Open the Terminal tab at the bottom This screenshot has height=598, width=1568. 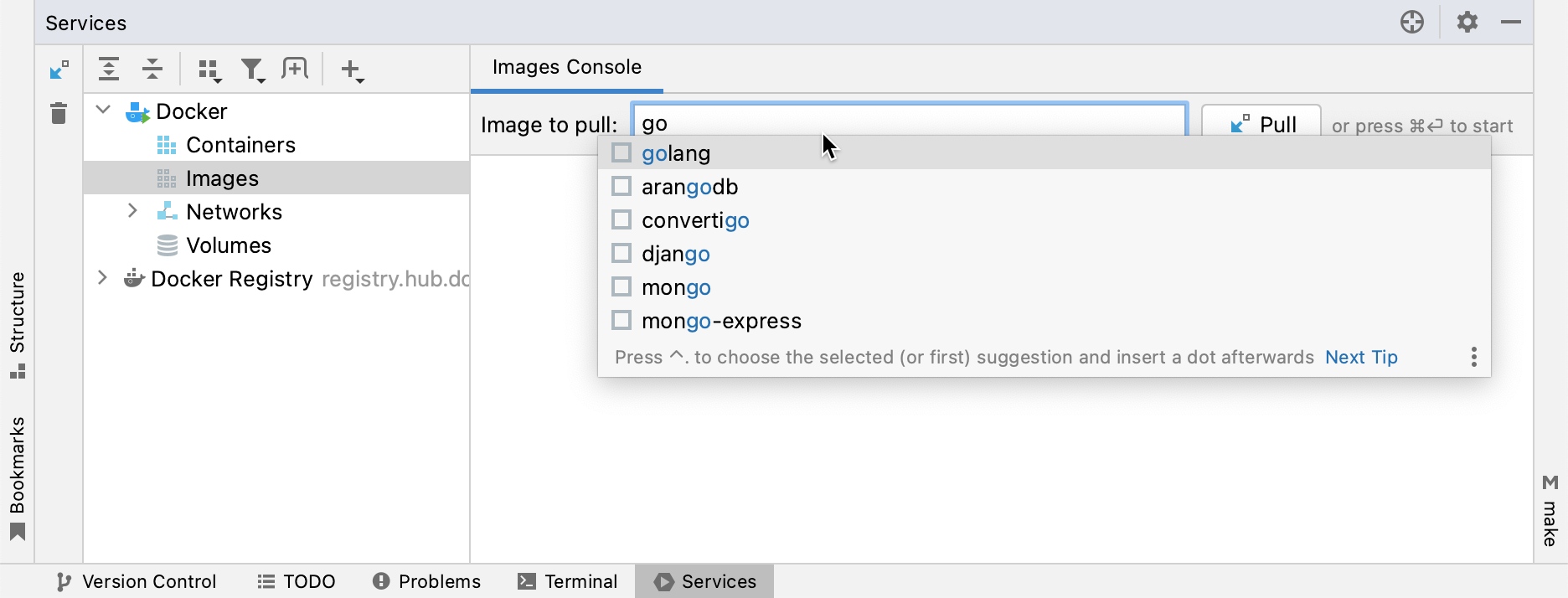[x=567, y=580]
